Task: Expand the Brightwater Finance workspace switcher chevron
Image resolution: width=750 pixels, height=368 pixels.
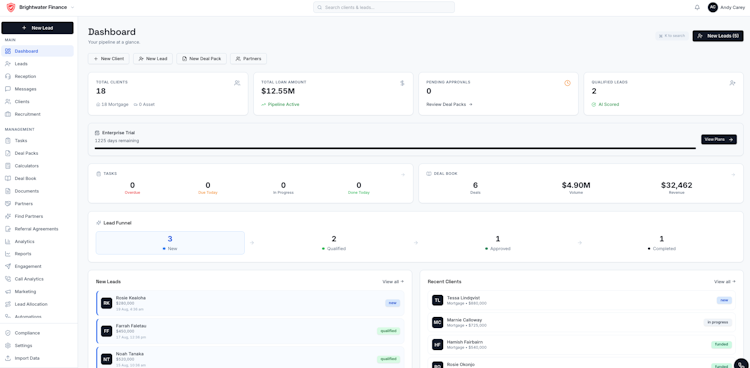Action: (x=72, y=8)
